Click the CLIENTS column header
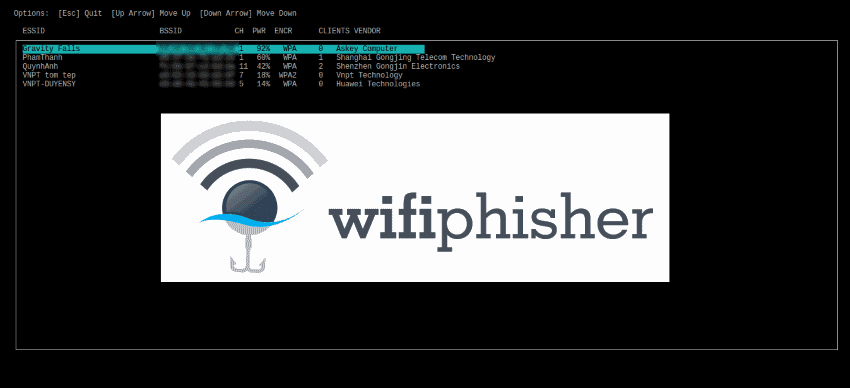Image resolution: width=850 pixels, height=388 pixels. [x=334, y=31]
